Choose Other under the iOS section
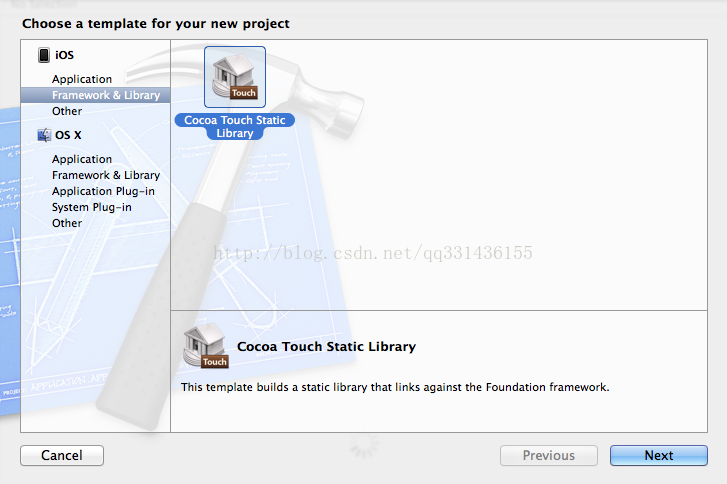 click(x=67, y=111)
